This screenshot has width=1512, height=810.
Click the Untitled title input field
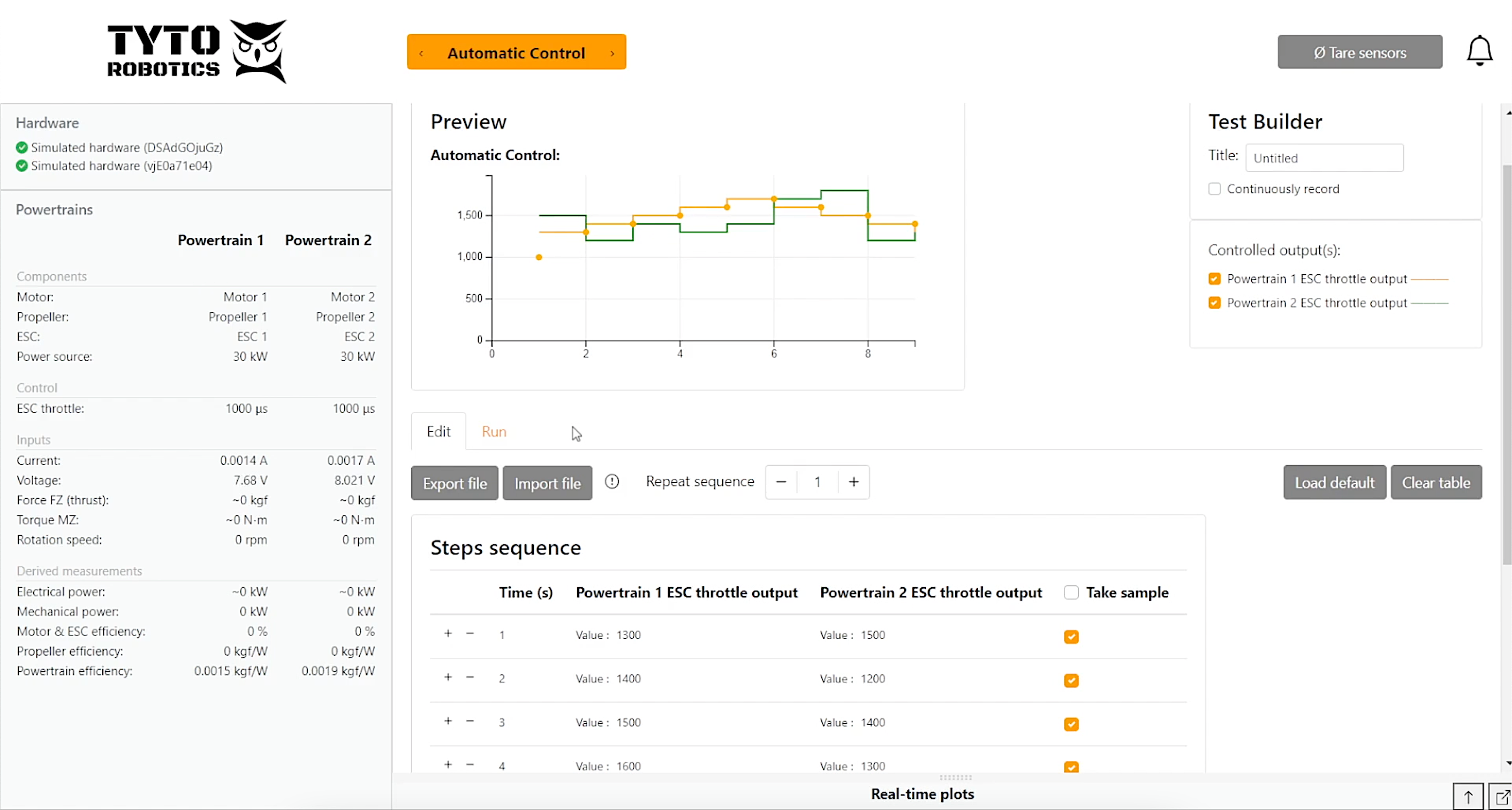coord(1325,157)
